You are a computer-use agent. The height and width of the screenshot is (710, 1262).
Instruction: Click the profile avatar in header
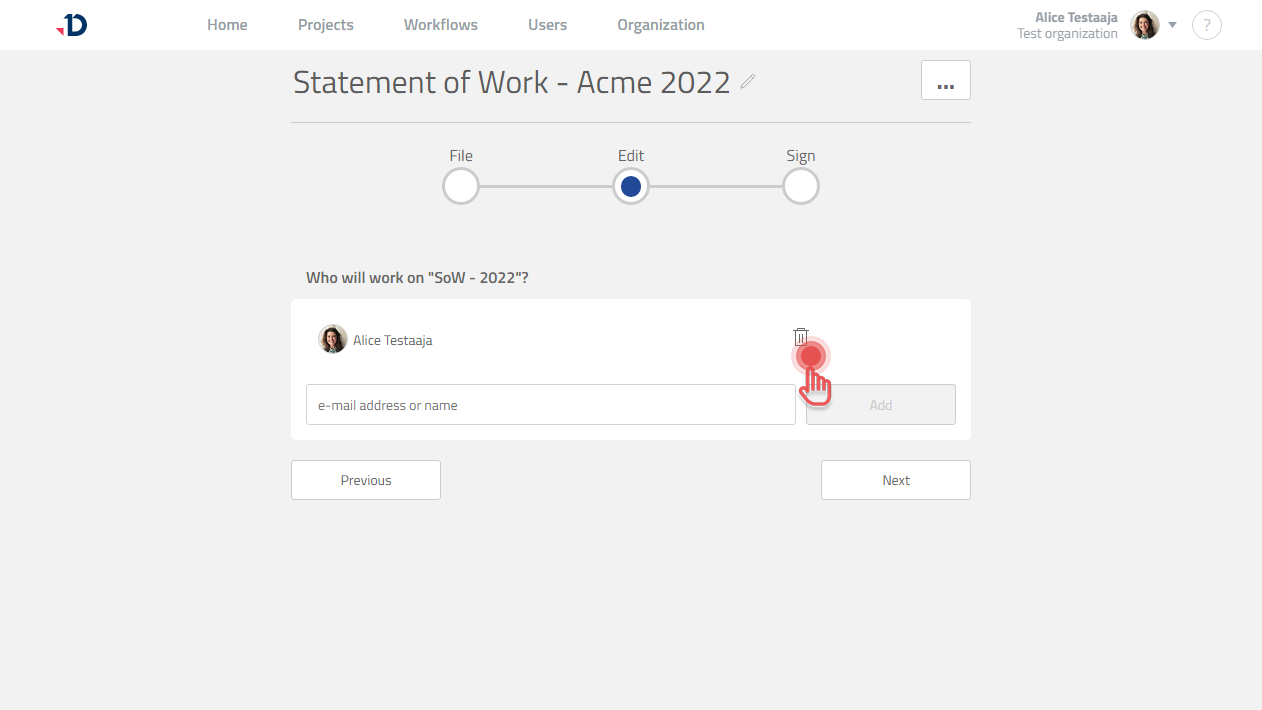pyautogui.click(x=1144, y=25)
